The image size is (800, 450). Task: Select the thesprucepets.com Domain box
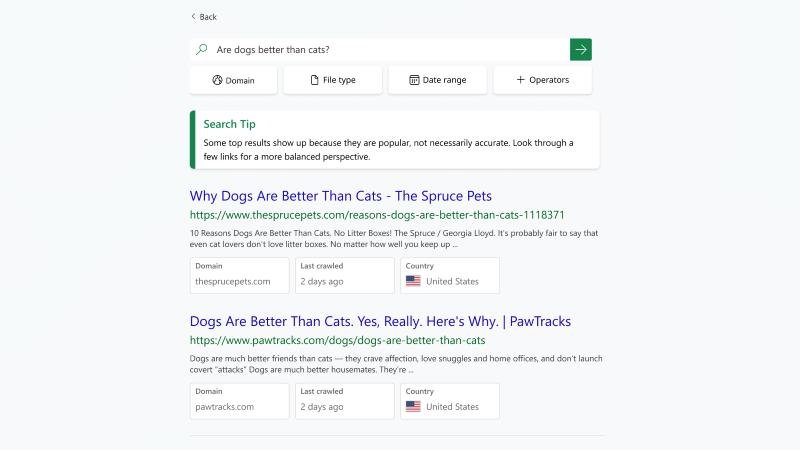click(239, 274)
